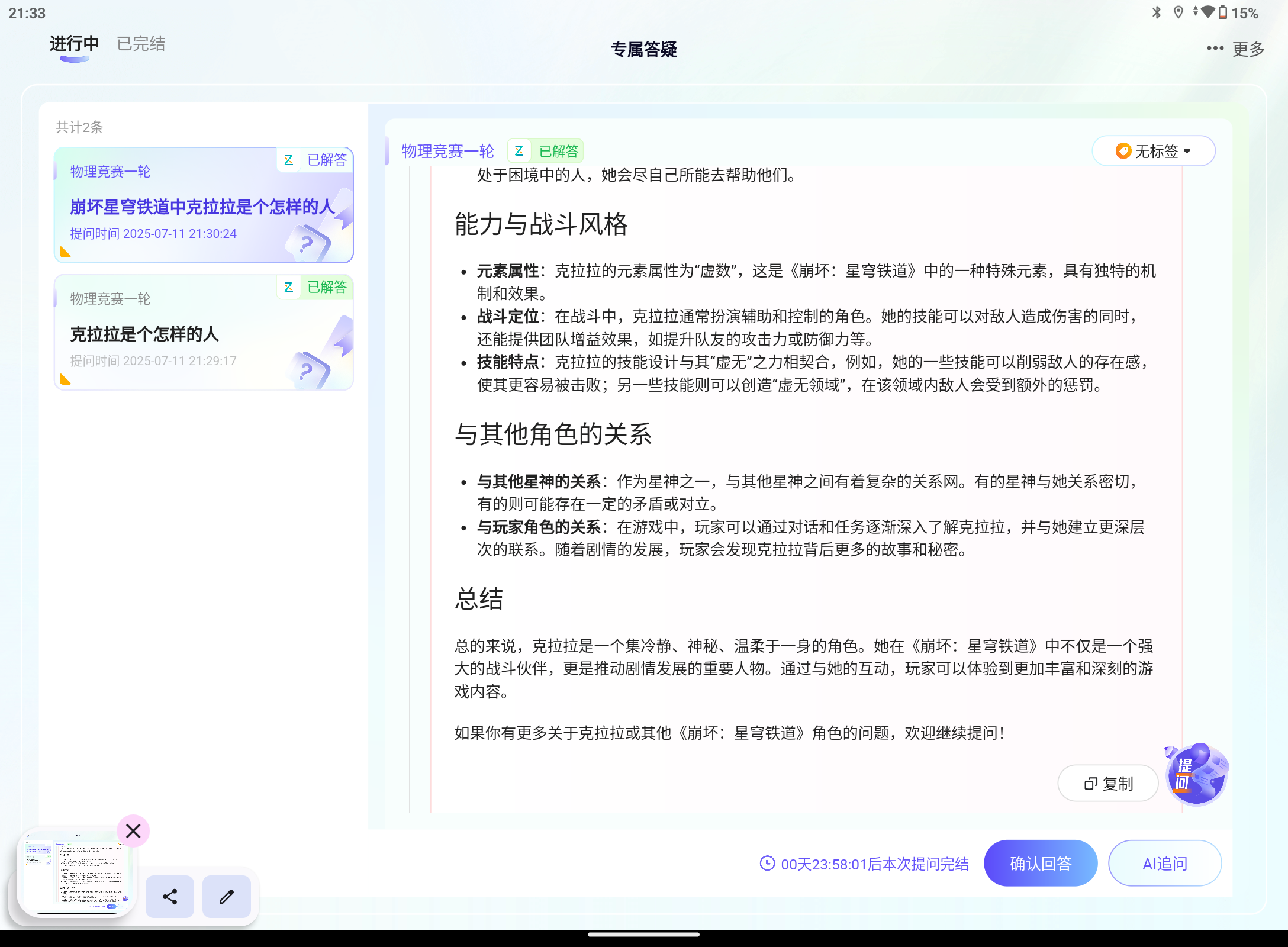Click Bluetooth icon in status bar
Viewport: 1288px width, 947px height.
point(1157,12)
